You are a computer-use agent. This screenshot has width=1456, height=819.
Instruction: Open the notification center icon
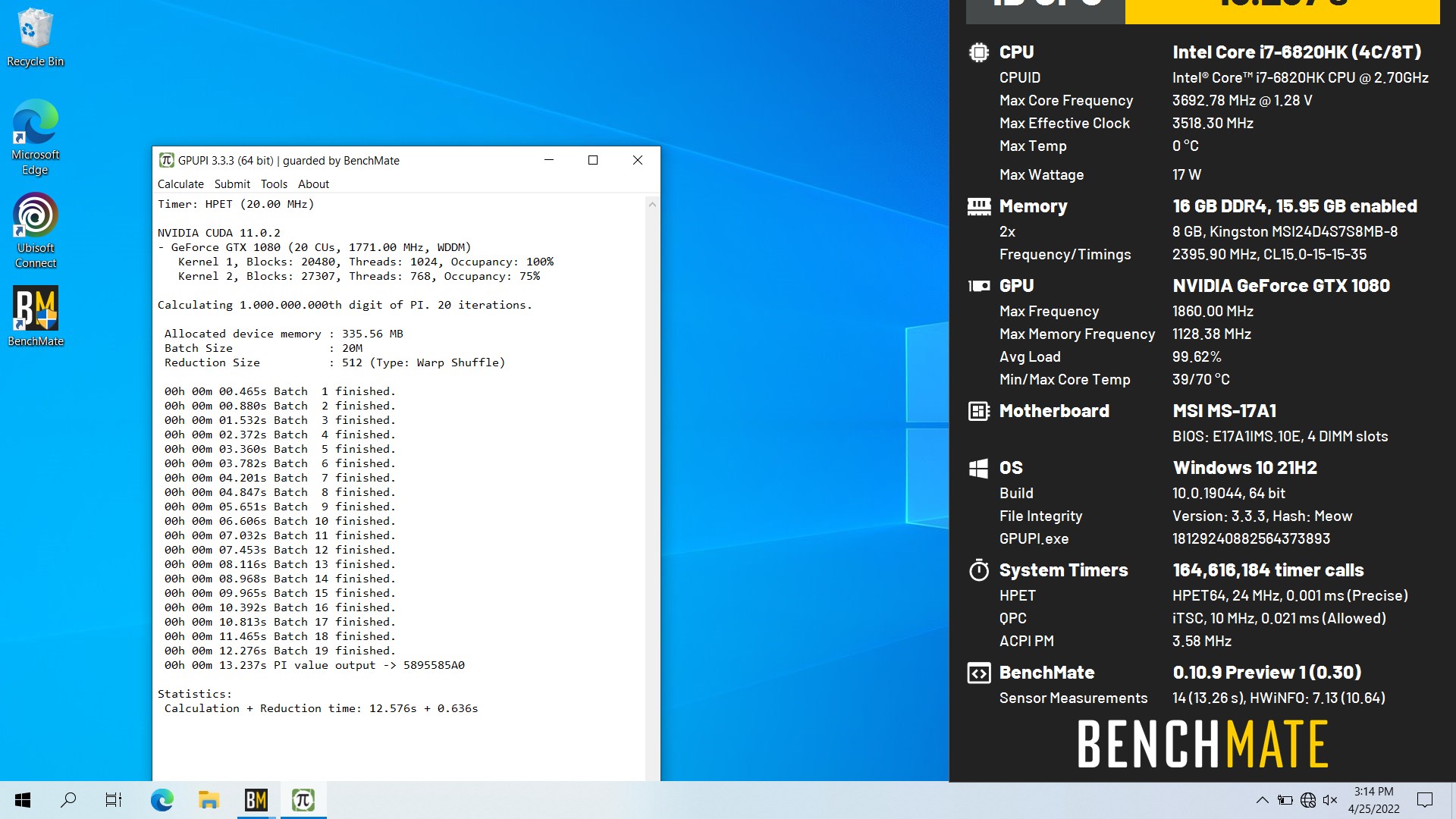point(1425,800)
